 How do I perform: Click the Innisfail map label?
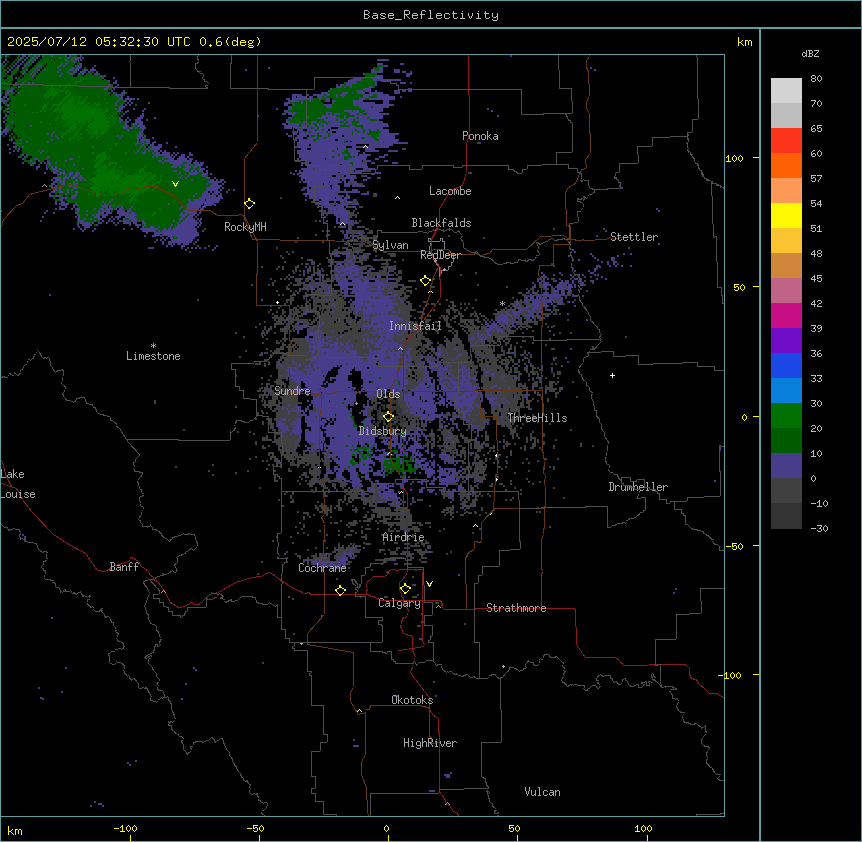[415, 326]
